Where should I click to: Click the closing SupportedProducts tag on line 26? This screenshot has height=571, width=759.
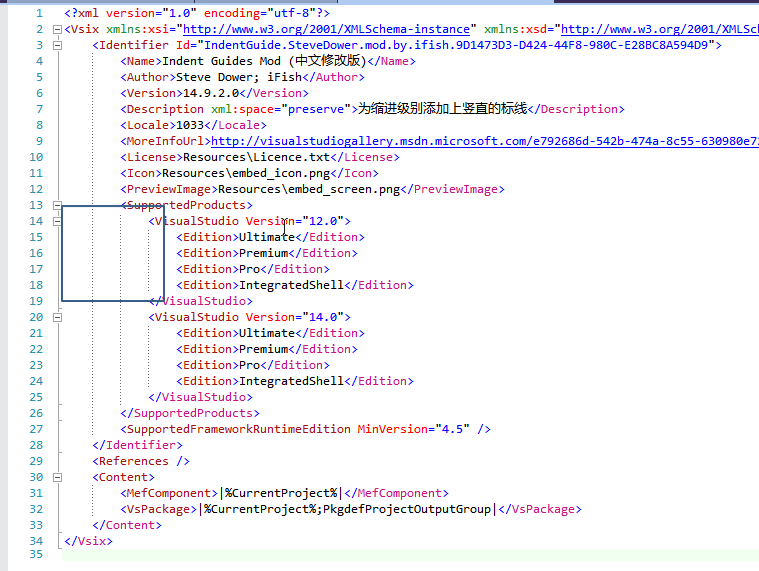tap(190, 413)
